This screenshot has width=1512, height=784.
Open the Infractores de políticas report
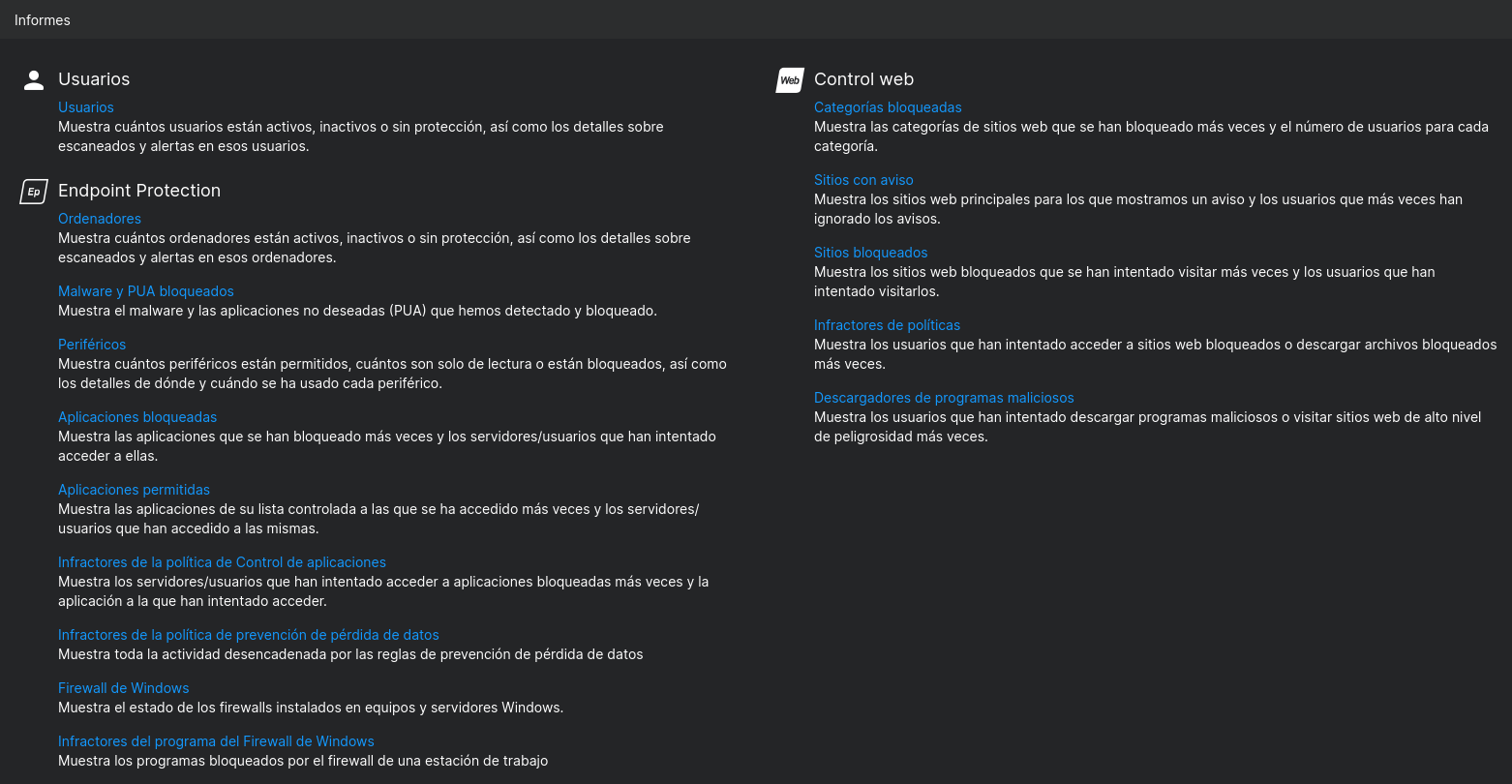pos(887,325)
